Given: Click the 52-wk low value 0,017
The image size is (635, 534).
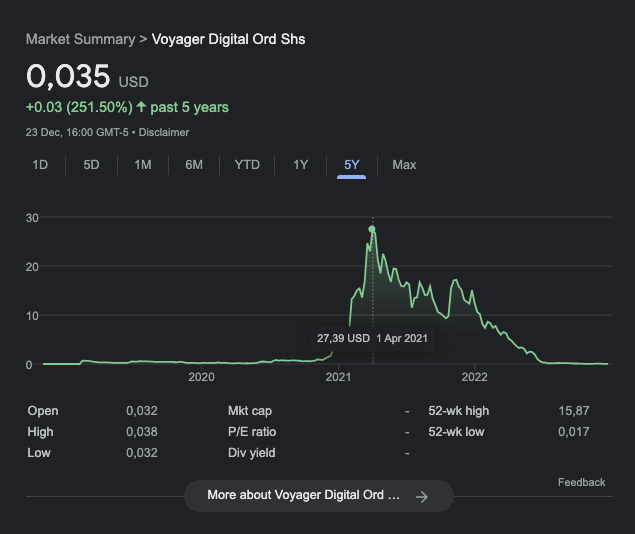Looking at the screenshot, I should click(574, 432).
